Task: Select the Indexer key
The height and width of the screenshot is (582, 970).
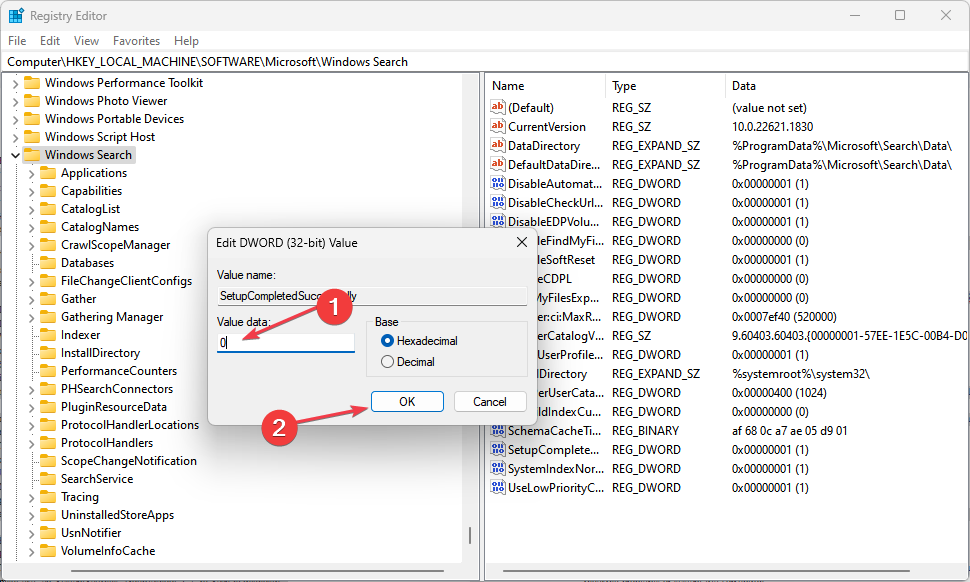Action: pos(80,335)
